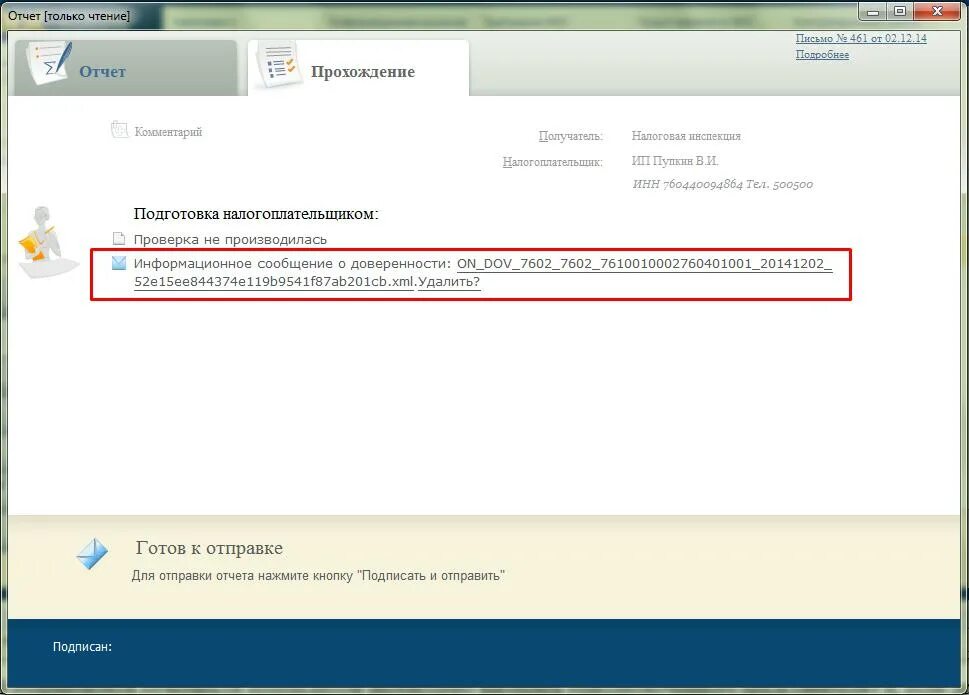Click the Подготовка налогоплательщиком heading

256,214
